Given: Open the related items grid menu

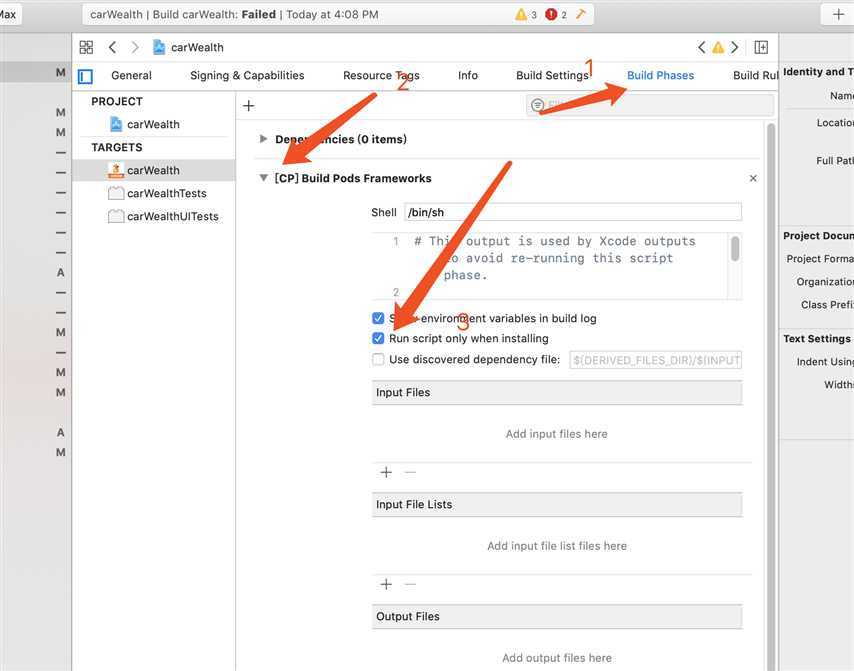Looking at the screenshot, I should [x=86, y=47].
